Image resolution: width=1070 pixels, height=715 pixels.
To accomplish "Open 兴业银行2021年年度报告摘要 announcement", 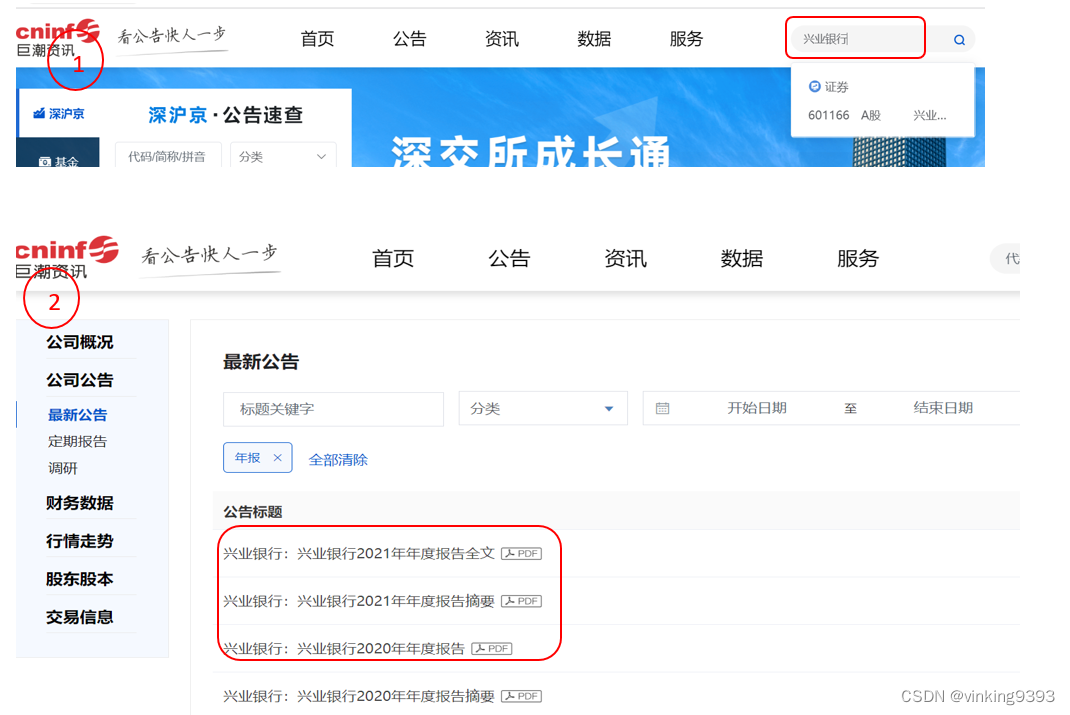I will (359, 601).
